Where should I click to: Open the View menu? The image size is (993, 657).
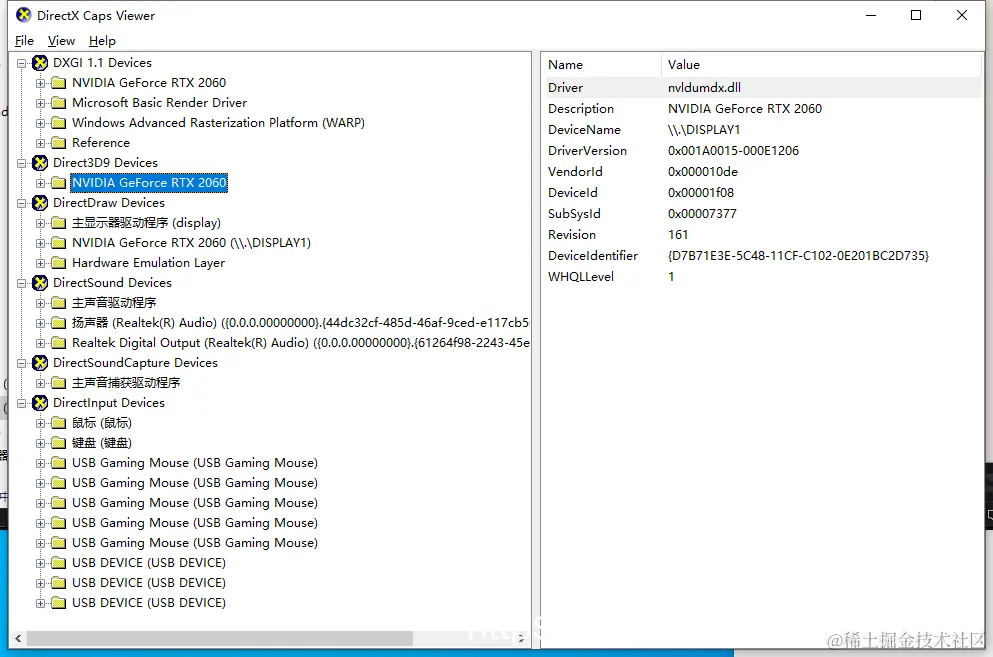61,41
